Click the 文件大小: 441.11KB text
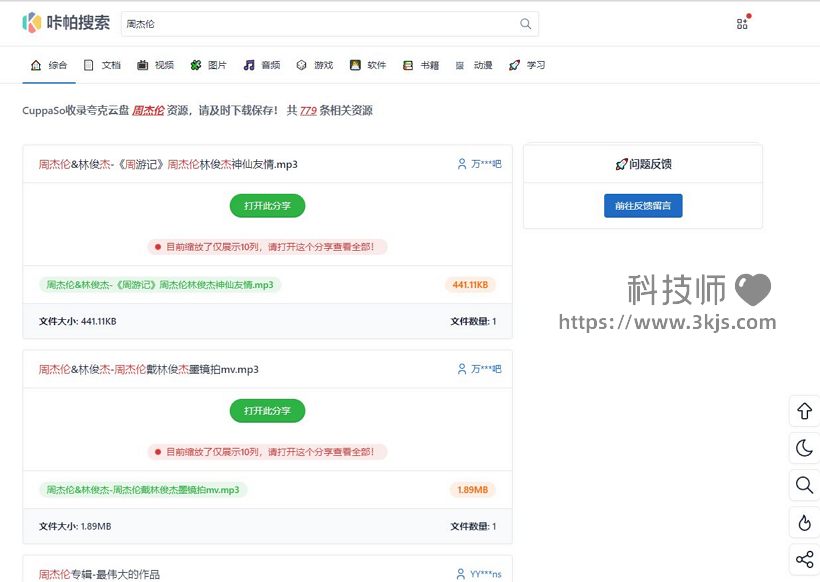The height and width of the screenshot is (582, 820). [77, 321]
